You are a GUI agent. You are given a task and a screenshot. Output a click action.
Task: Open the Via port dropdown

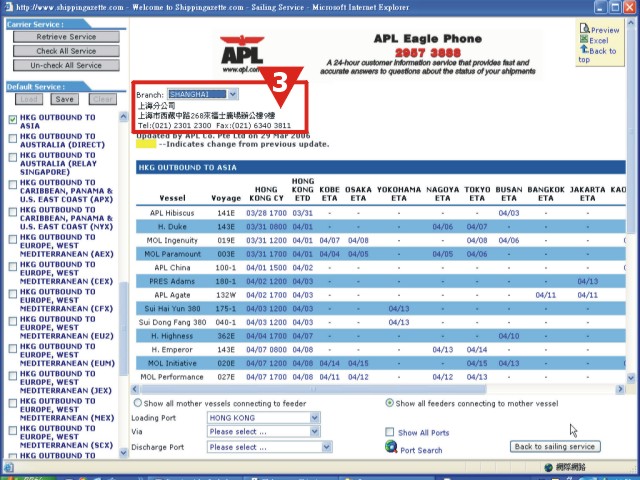(x=264, y=431)
